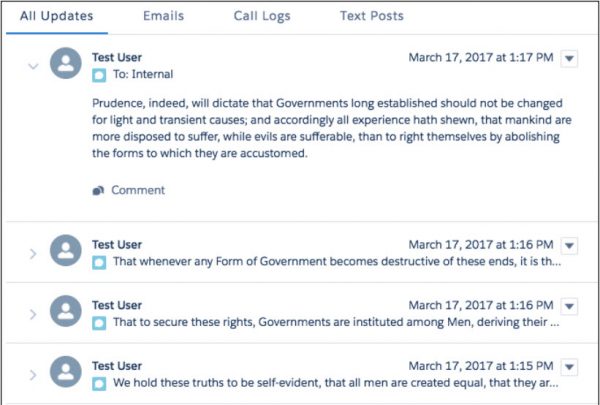Switch to the Call Logs tab
The image size is (600, 405).
262,16
